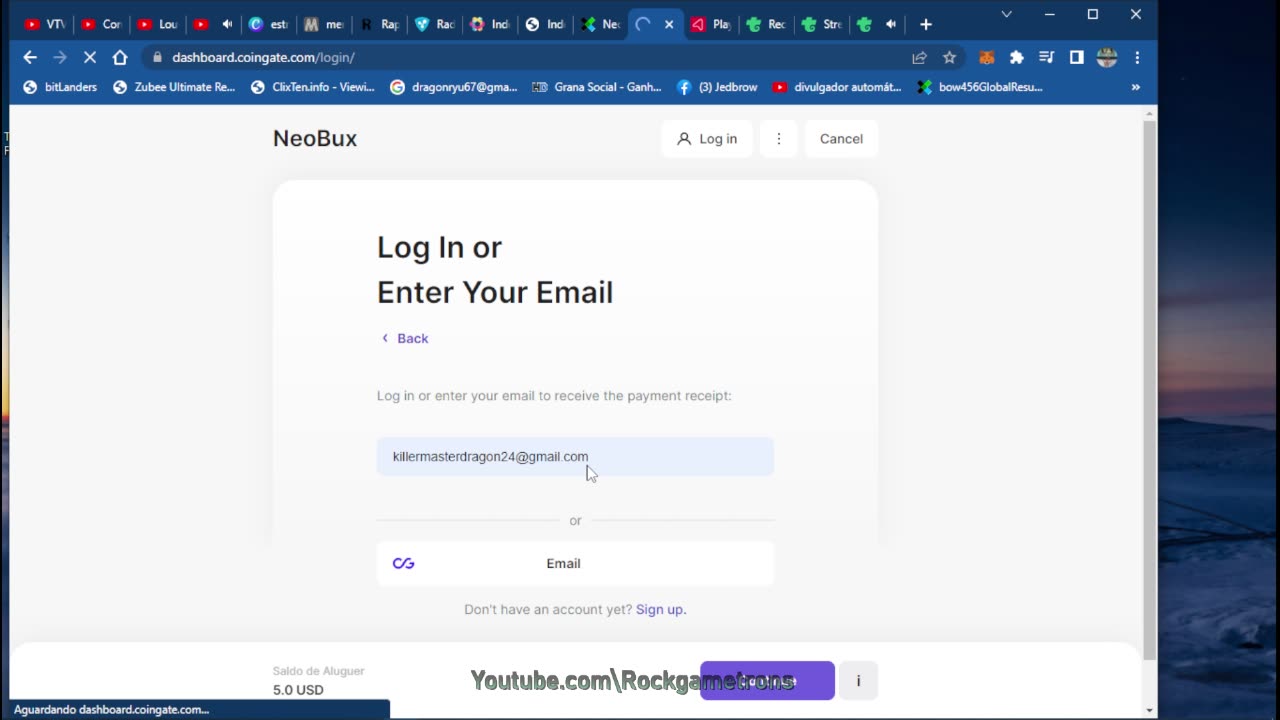This screenshot has width=1280, height=720.
Task: Click the purple continue button at bottom
Action: (767, 680)
